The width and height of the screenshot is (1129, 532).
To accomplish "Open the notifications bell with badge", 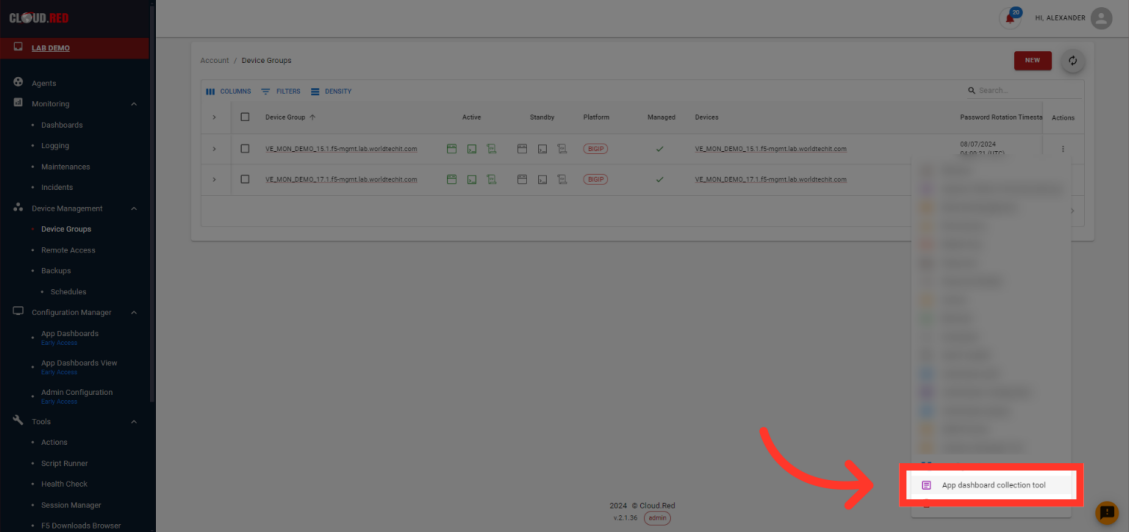I will tap(1010, 18).
